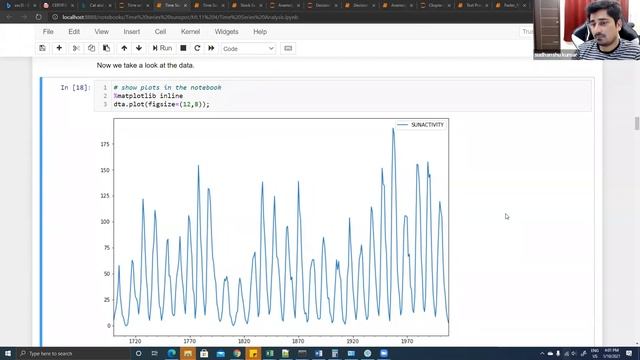This screenshot has height=360, width=640.
Task: Open the Widgets menu
Action: [226, 31]
